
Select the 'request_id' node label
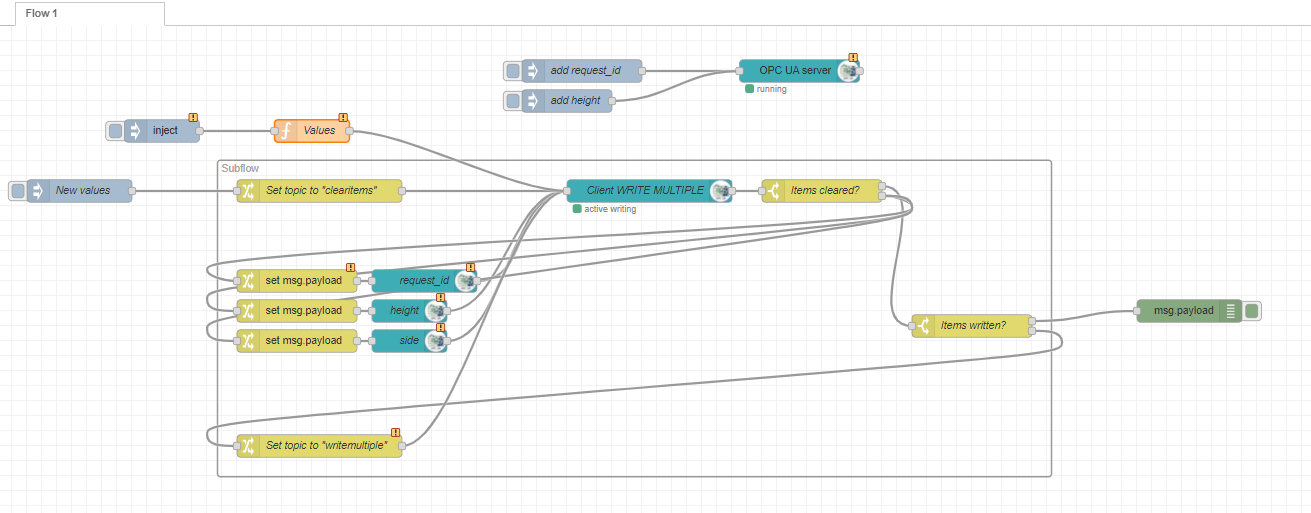tap(424, 281)
